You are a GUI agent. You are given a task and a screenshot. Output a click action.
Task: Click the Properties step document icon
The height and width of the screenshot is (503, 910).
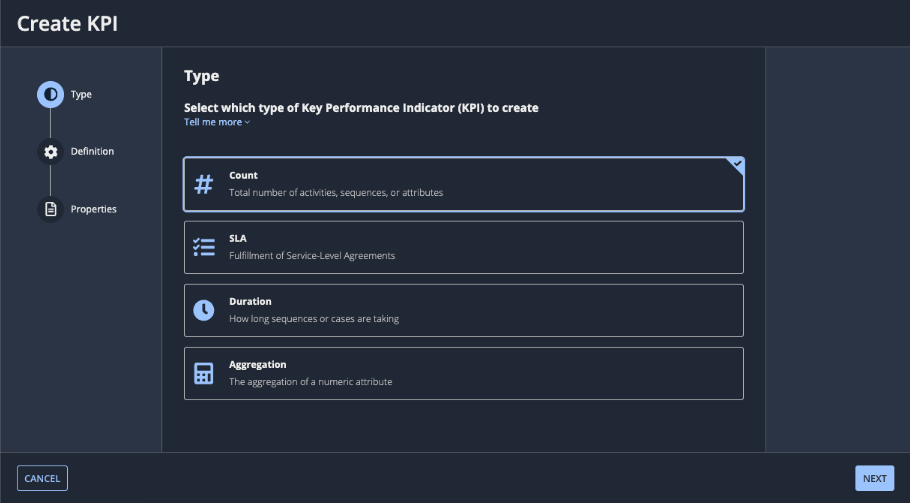[x=50, y=209]
